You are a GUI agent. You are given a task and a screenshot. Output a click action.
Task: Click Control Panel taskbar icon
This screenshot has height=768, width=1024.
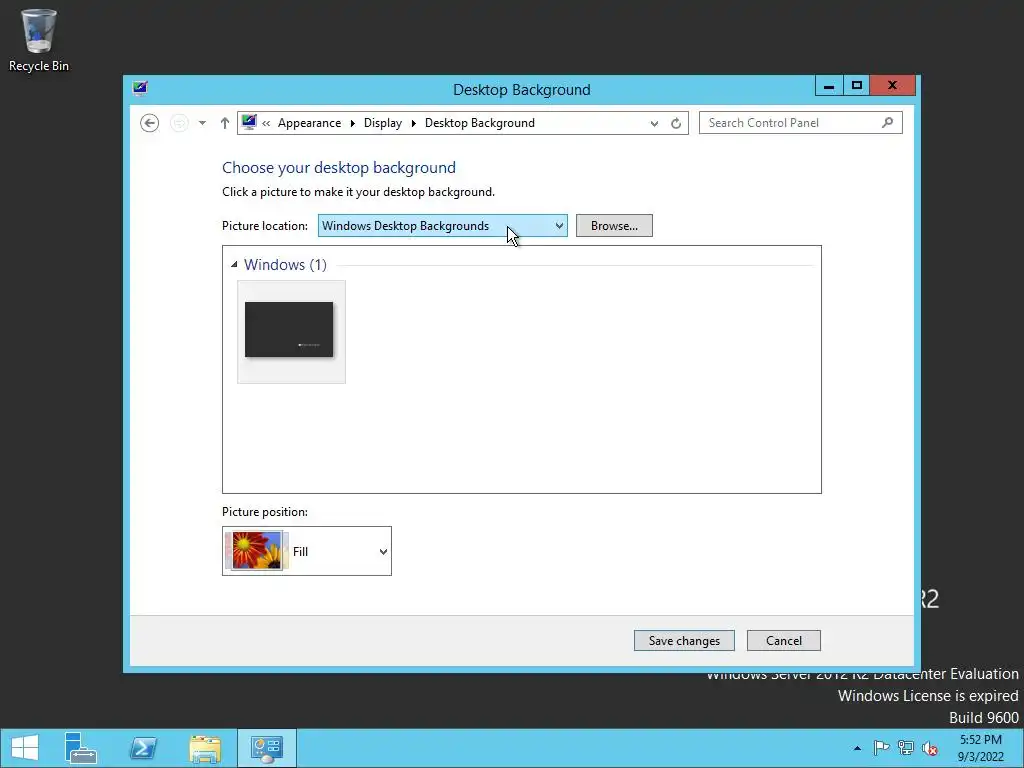pyautogui.click(x=266, y=748)
